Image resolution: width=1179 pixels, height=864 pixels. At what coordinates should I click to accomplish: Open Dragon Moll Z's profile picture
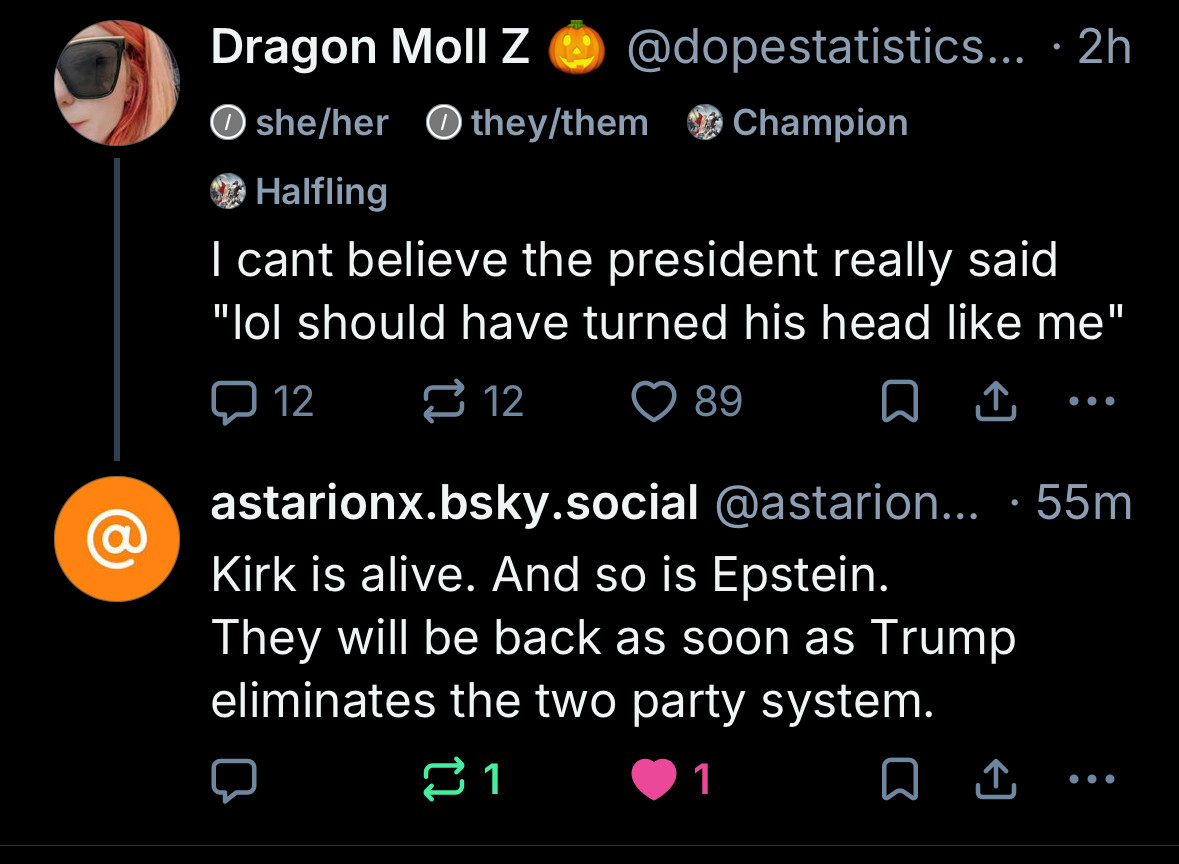(117, 82)
